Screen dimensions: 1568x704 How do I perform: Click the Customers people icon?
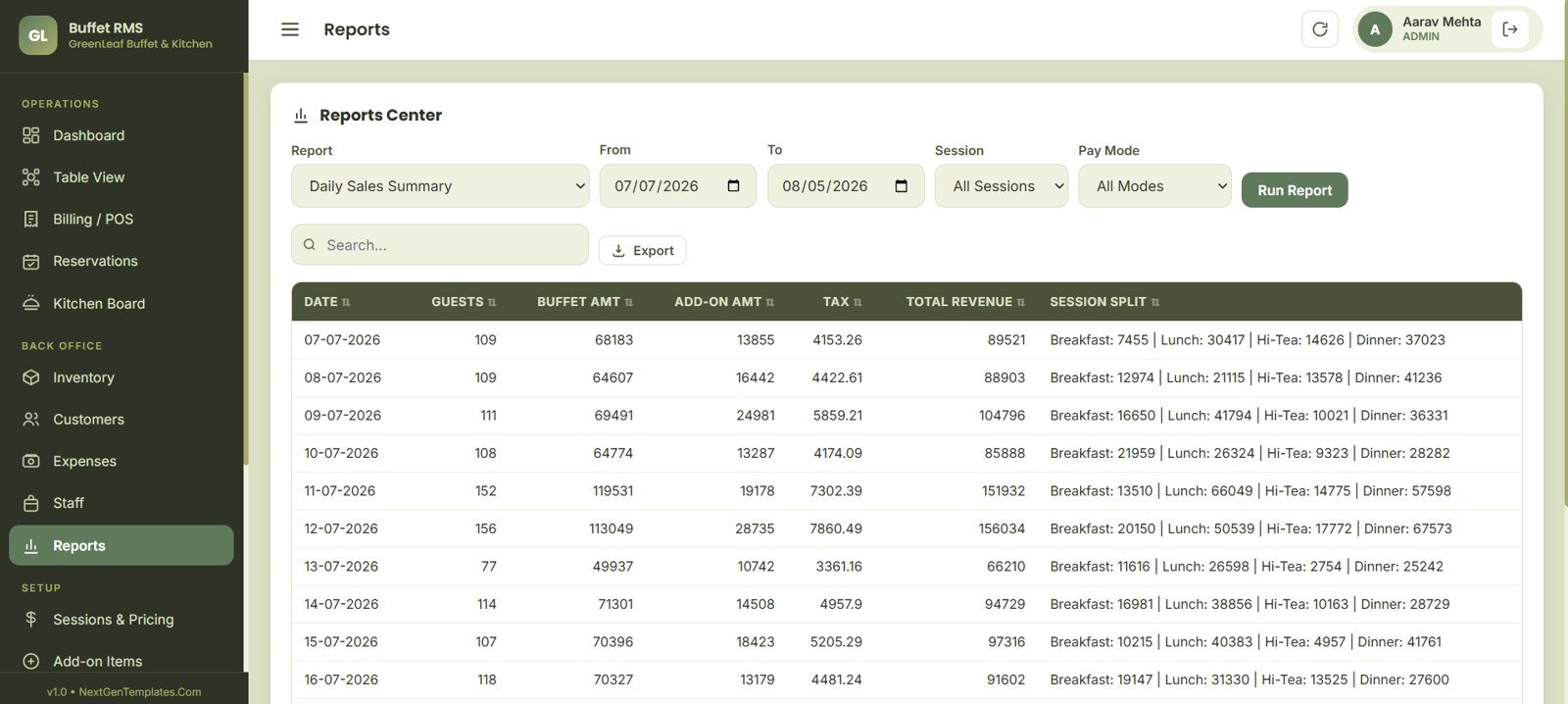click(31, 420)
